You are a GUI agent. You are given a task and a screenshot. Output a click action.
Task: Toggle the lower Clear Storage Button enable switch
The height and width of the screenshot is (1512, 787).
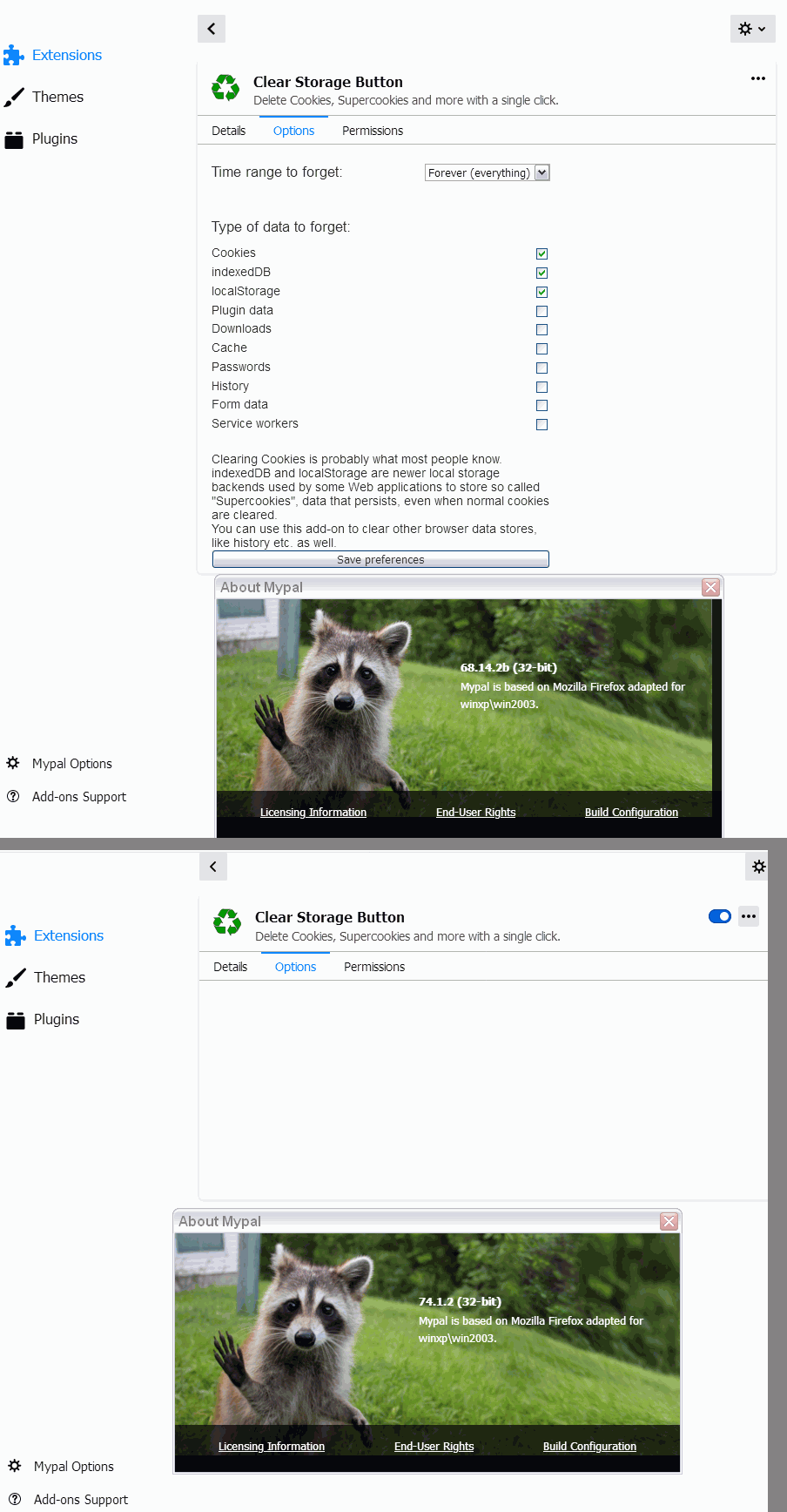click(x=720, y=916)
